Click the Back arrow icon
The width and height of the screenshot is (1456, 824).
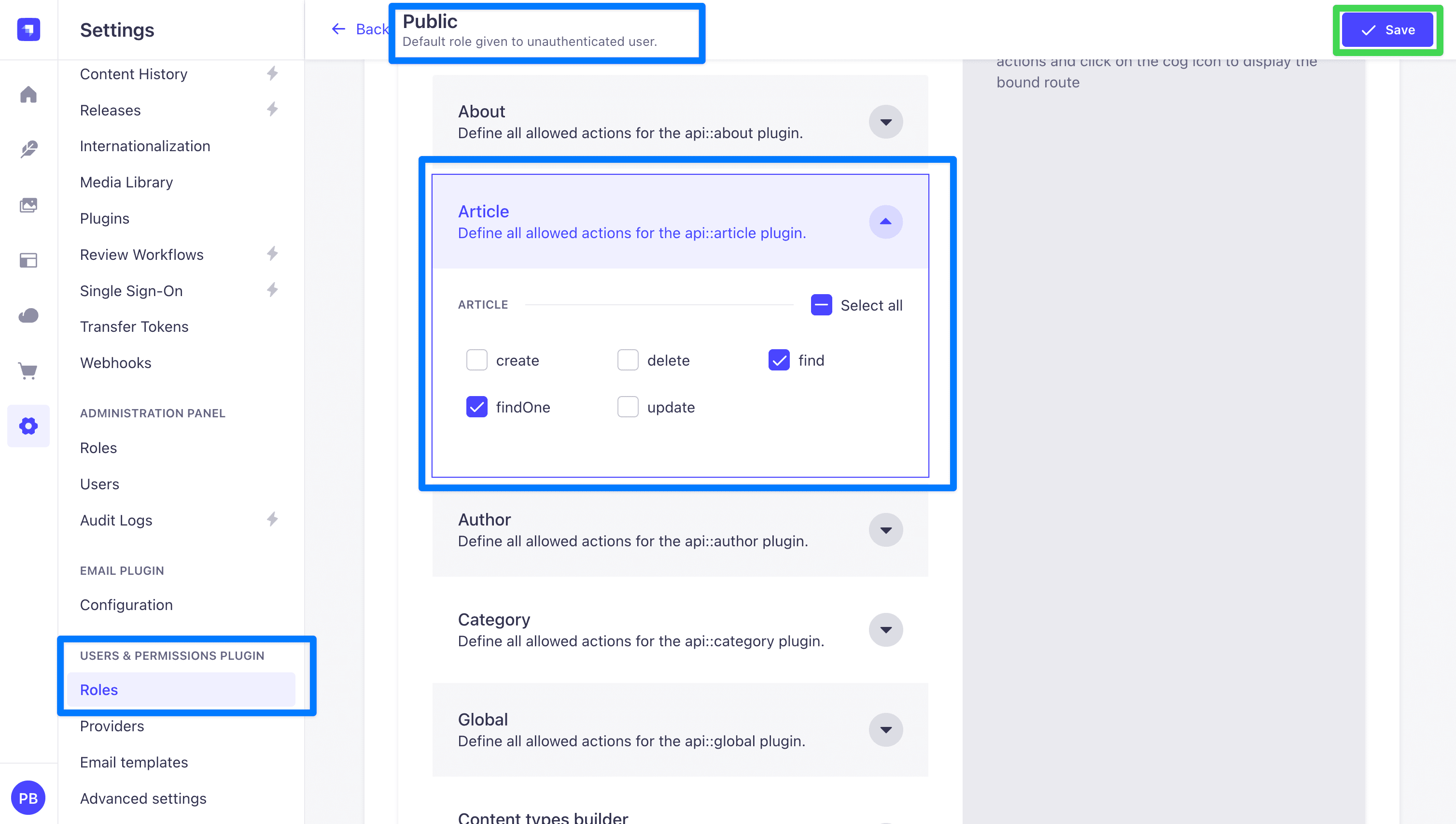[338, 29]
